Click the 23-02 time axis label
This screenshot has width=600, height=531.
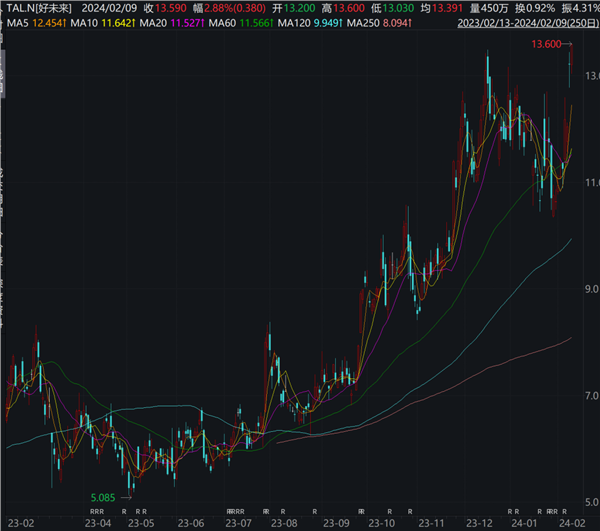(x=21, y=523)
